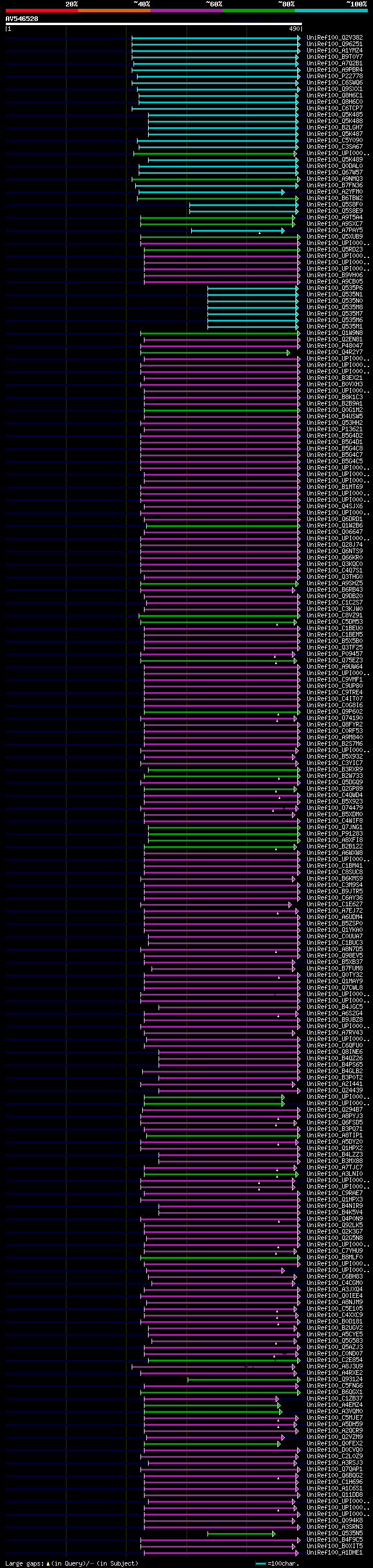Select label UniRef100_B2LGH7
This screenshot has height=1568, width=373.
tap(335, 127)
